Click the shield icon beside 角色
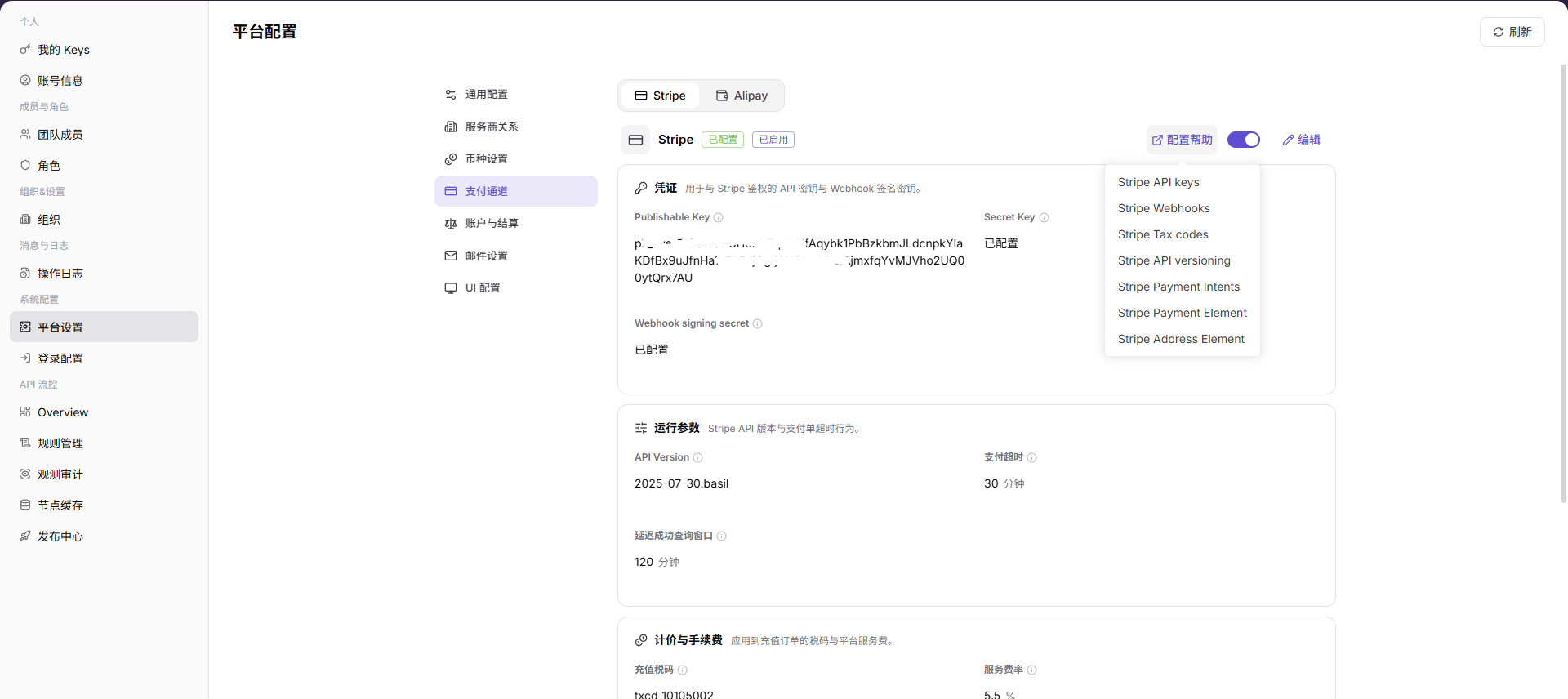Image resolution: width=1568 pixels, height=699 pixels. (25, 165)
